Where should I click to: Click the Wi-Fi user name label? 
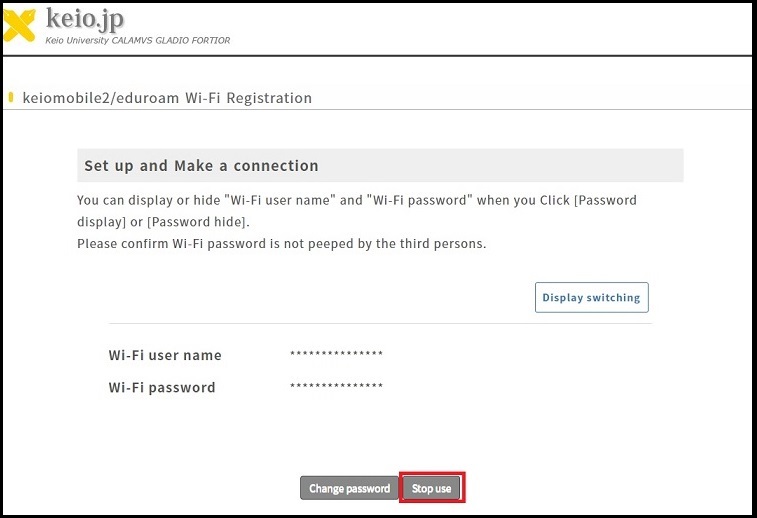coord(165,355)
